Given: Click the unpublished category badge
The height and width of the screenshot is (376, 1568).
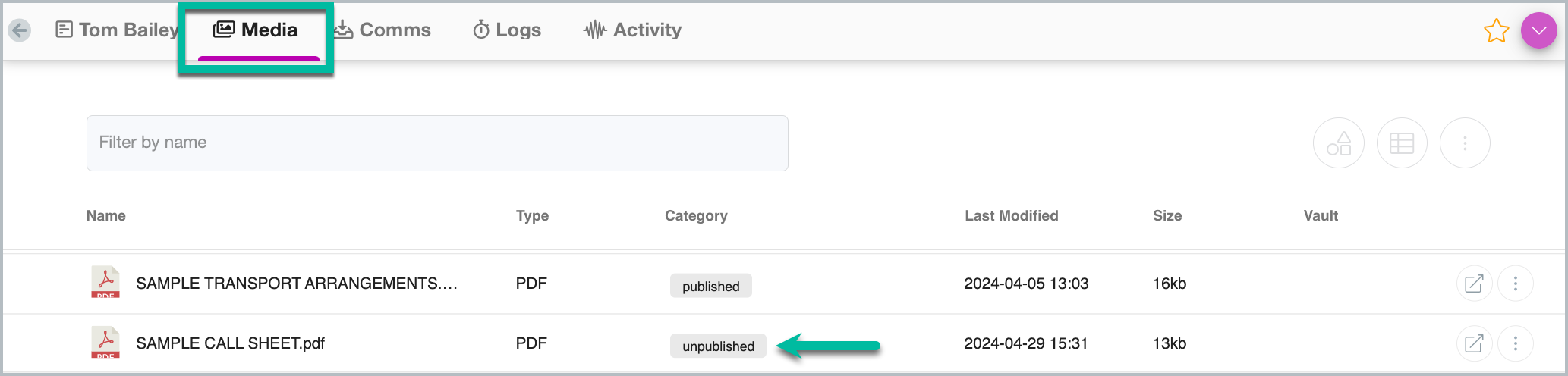Looking at the screenshot, I should coord(718,346).
